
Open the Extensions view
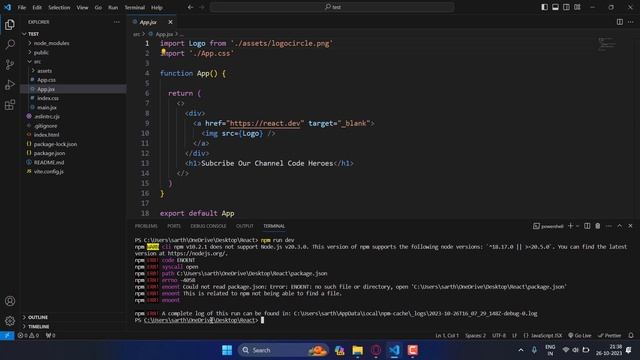pos(10,105)
